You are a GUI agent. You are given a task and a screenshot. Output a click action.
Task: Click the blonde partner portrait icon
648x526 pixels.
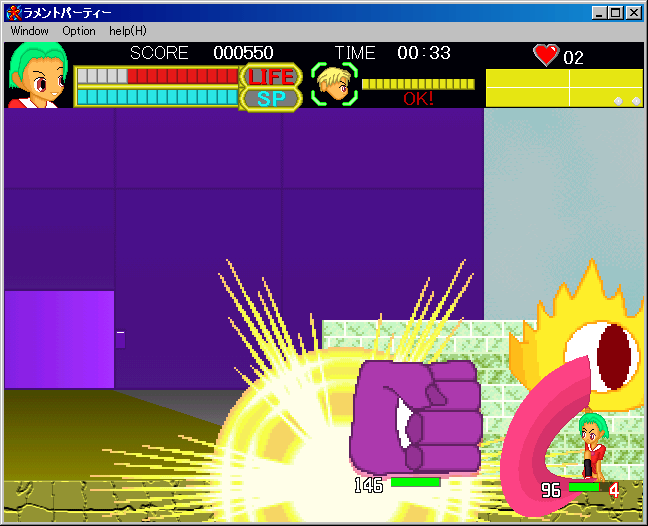tap(334, 84)
